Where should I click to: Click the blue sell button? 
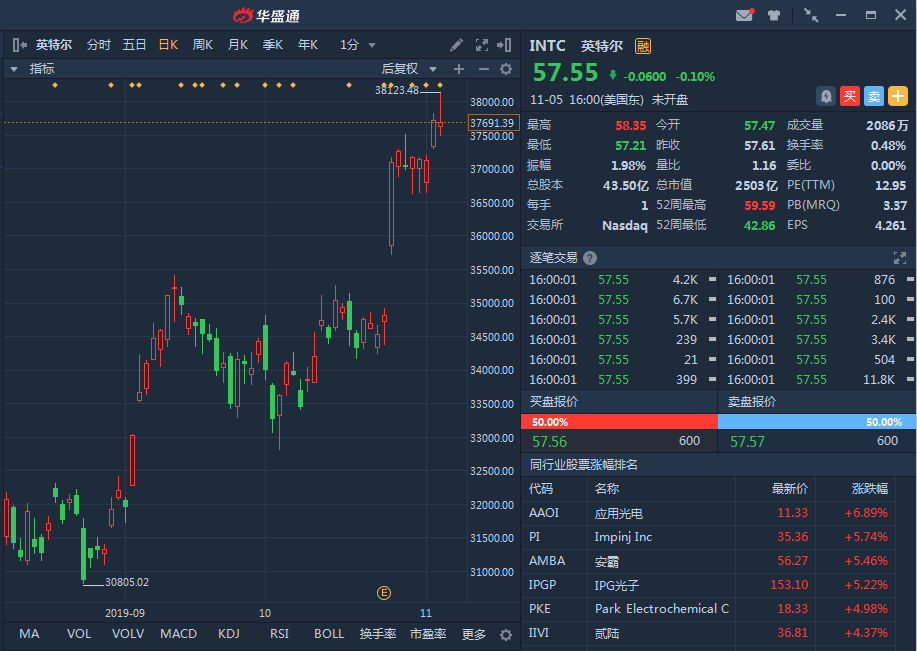874,96
